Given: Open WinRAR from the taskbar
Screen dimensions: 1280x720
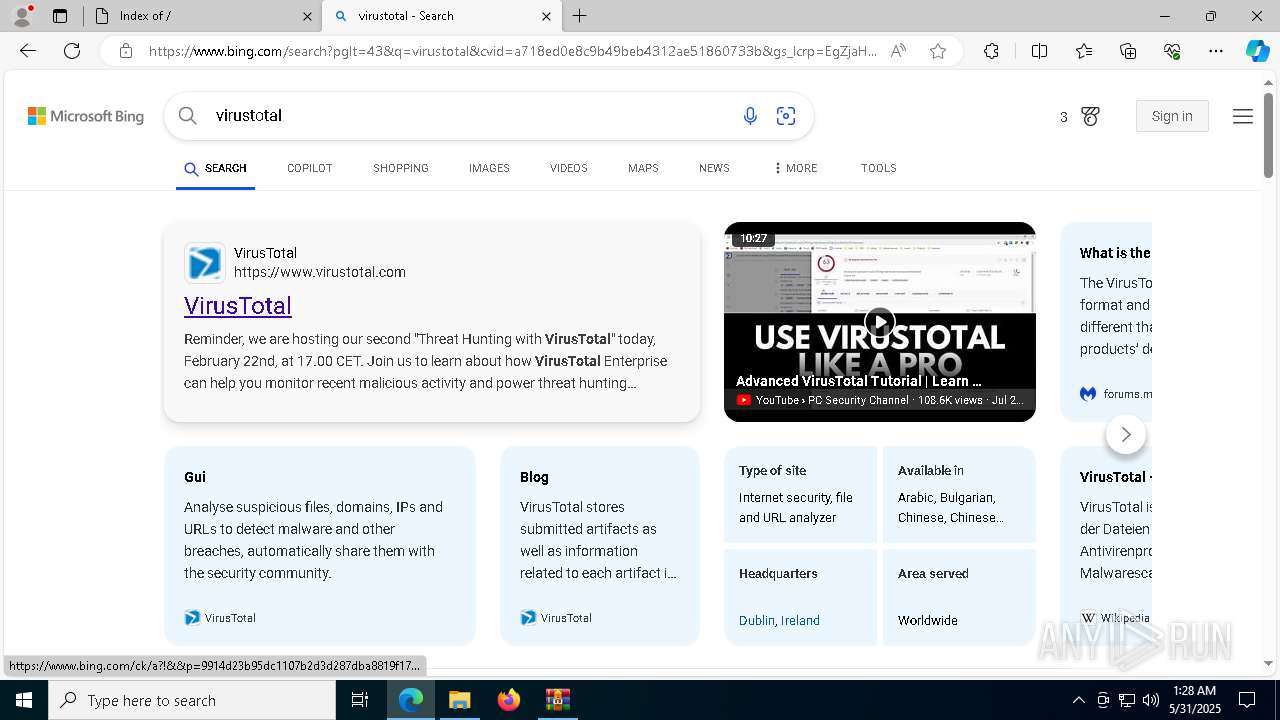Looking at the screenshot, I should (557, 700).
